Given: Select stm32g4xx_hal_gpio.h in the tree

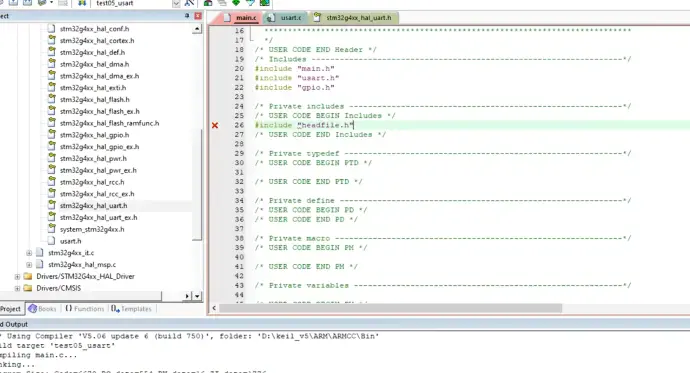Looking at the screenshot, I should (x=94, y=135).
